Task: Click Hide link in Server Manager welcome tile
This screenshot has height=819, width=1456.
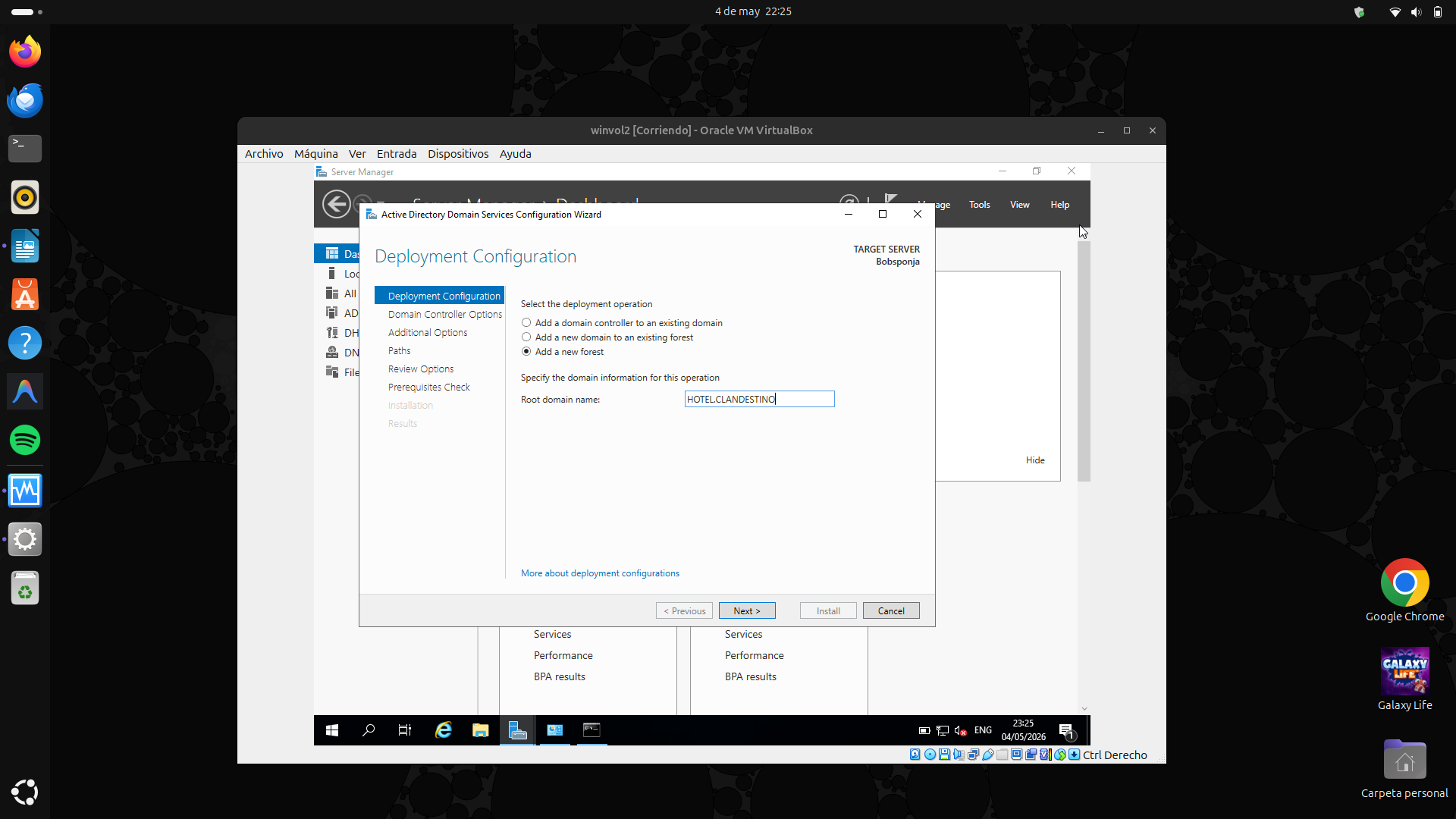Action: (x=1035, y=460)
